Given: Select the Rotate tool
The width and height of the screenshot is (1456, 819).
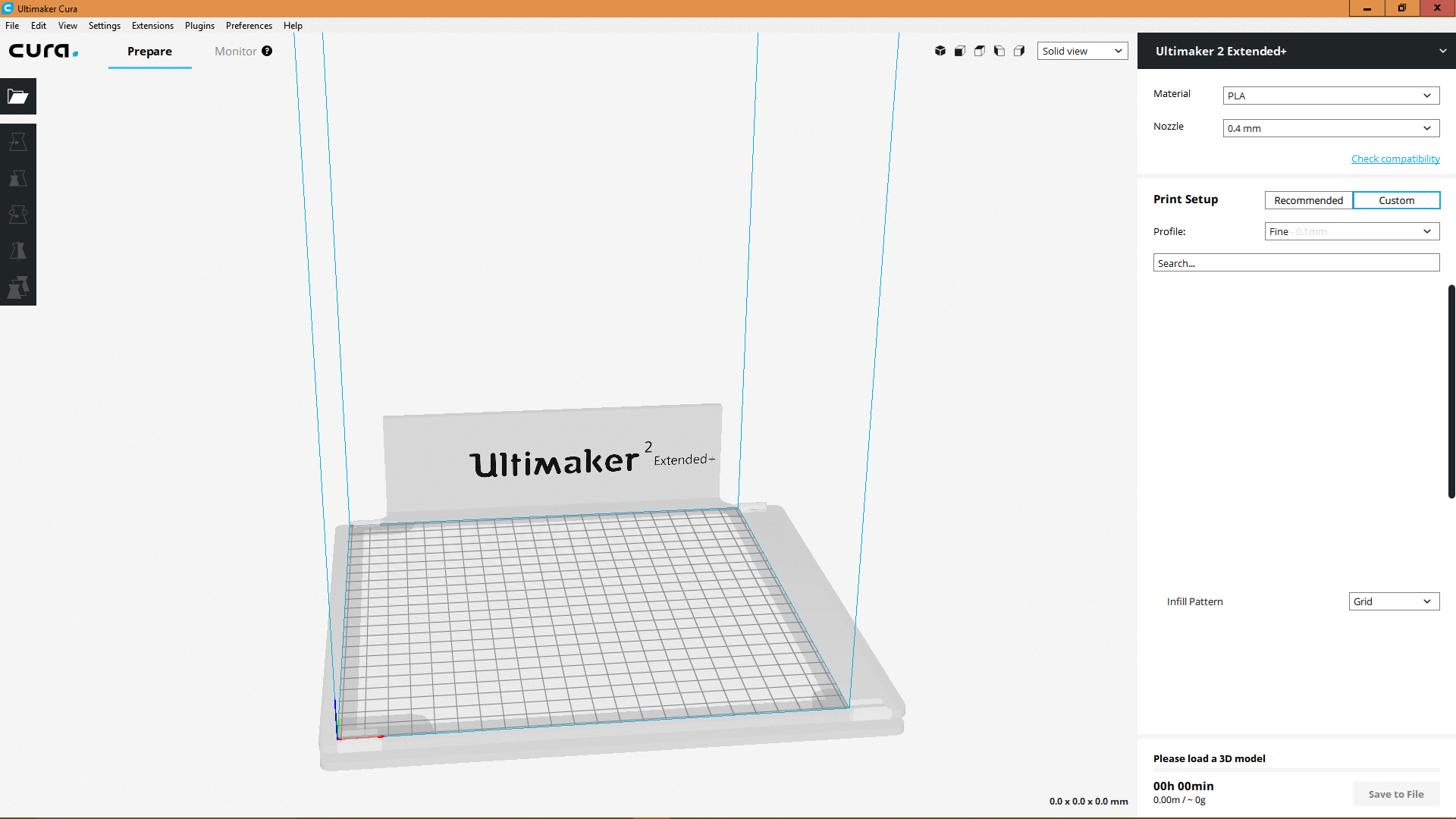Looking at the screenshot, I should pos(18,215).
